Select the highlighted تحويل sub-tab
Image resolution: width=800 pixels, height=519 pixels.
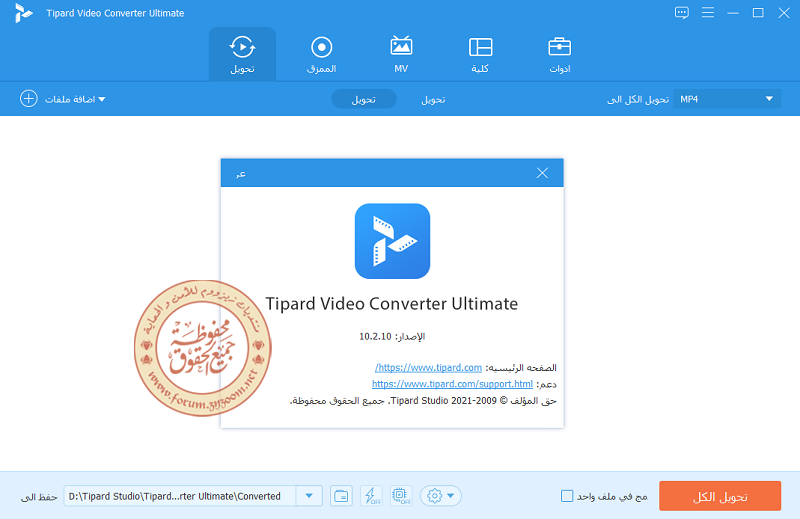click(x=364, y=99)
